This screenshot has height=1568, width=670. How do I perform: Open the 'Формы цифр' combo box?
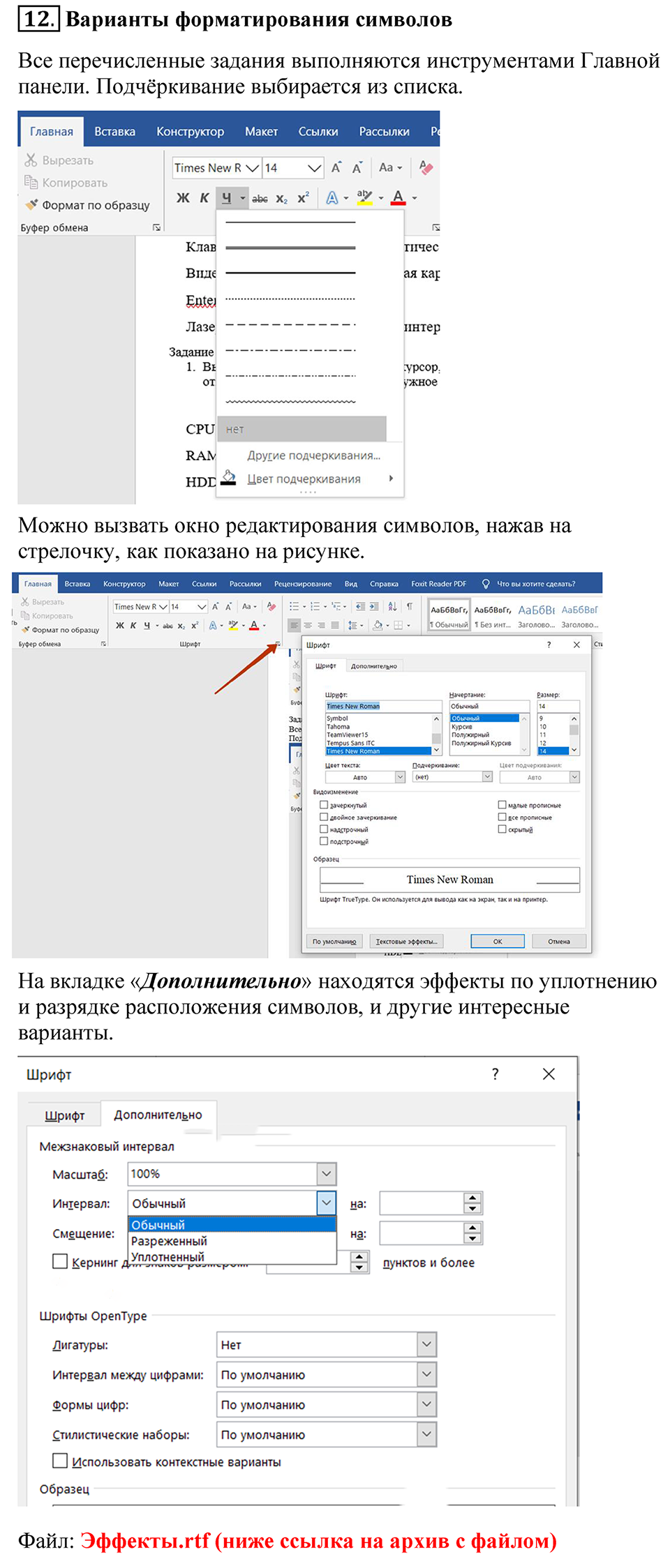pyautogui.click(x=426, y=1404)
